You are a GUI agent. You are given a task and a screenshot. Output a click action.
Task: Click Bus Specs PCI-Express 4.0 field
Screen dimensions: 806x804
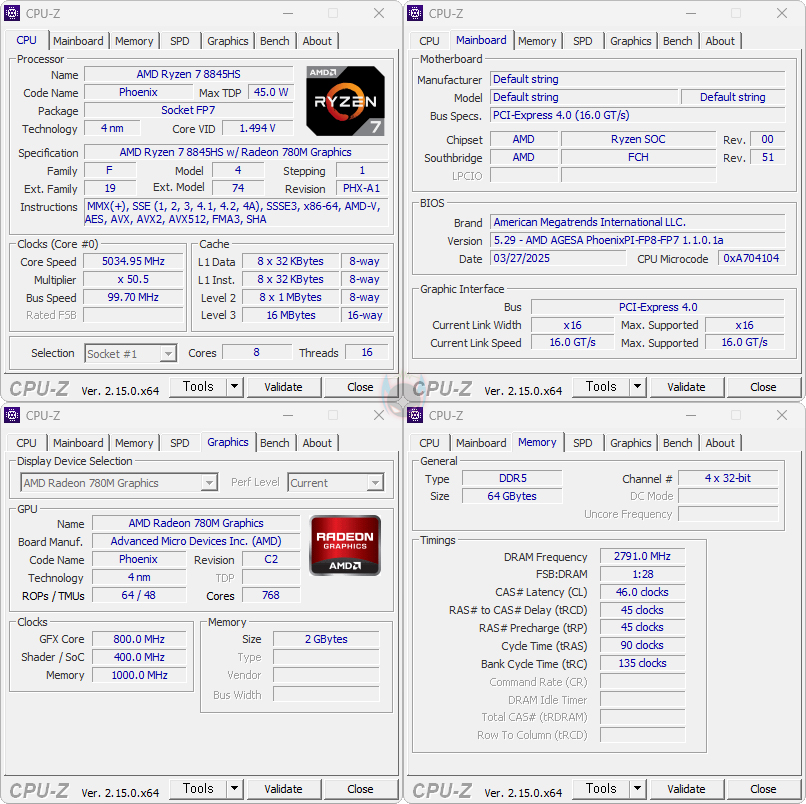[637, 115]
